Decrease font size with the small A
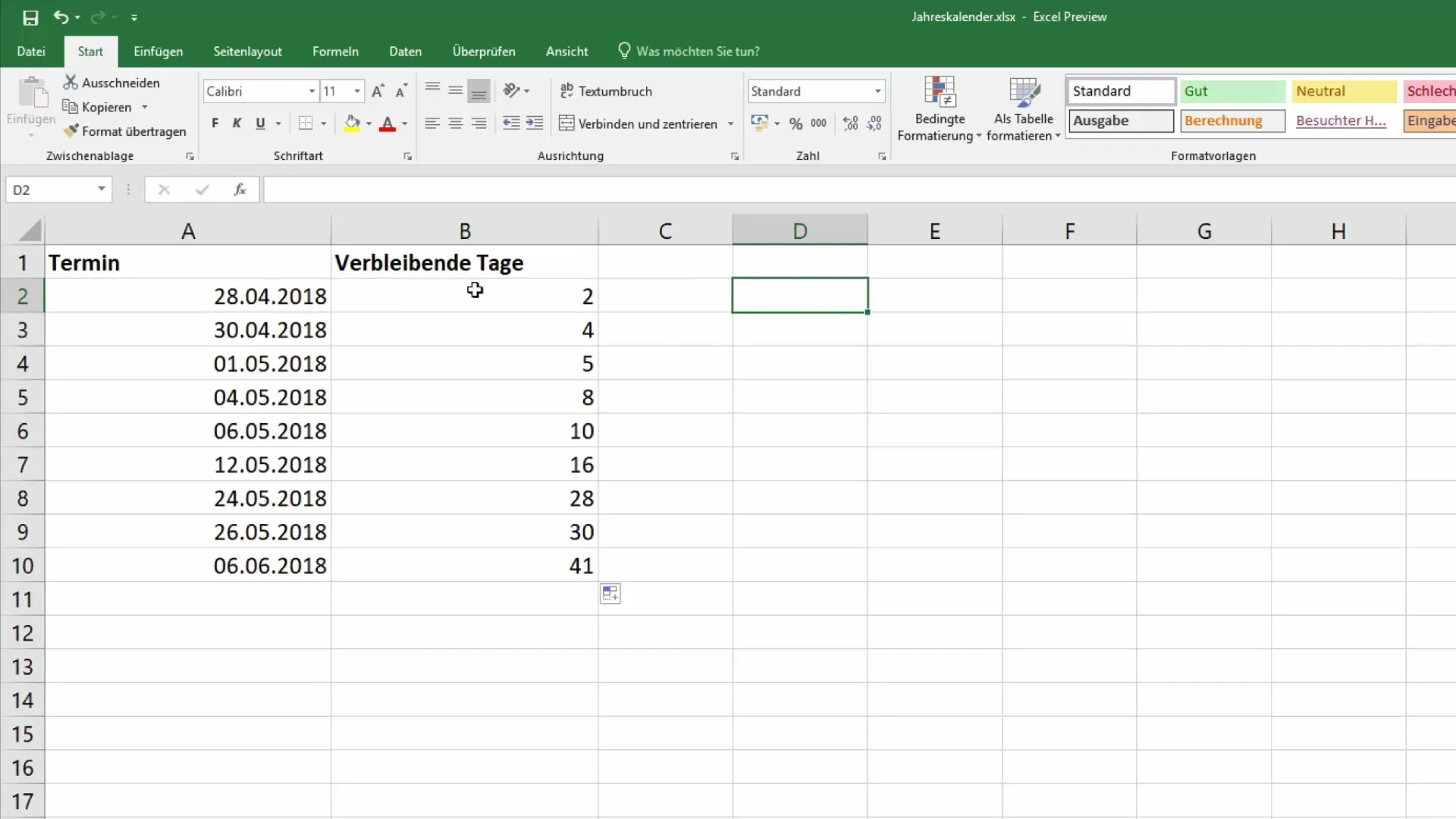 click(x=401, y=91)
